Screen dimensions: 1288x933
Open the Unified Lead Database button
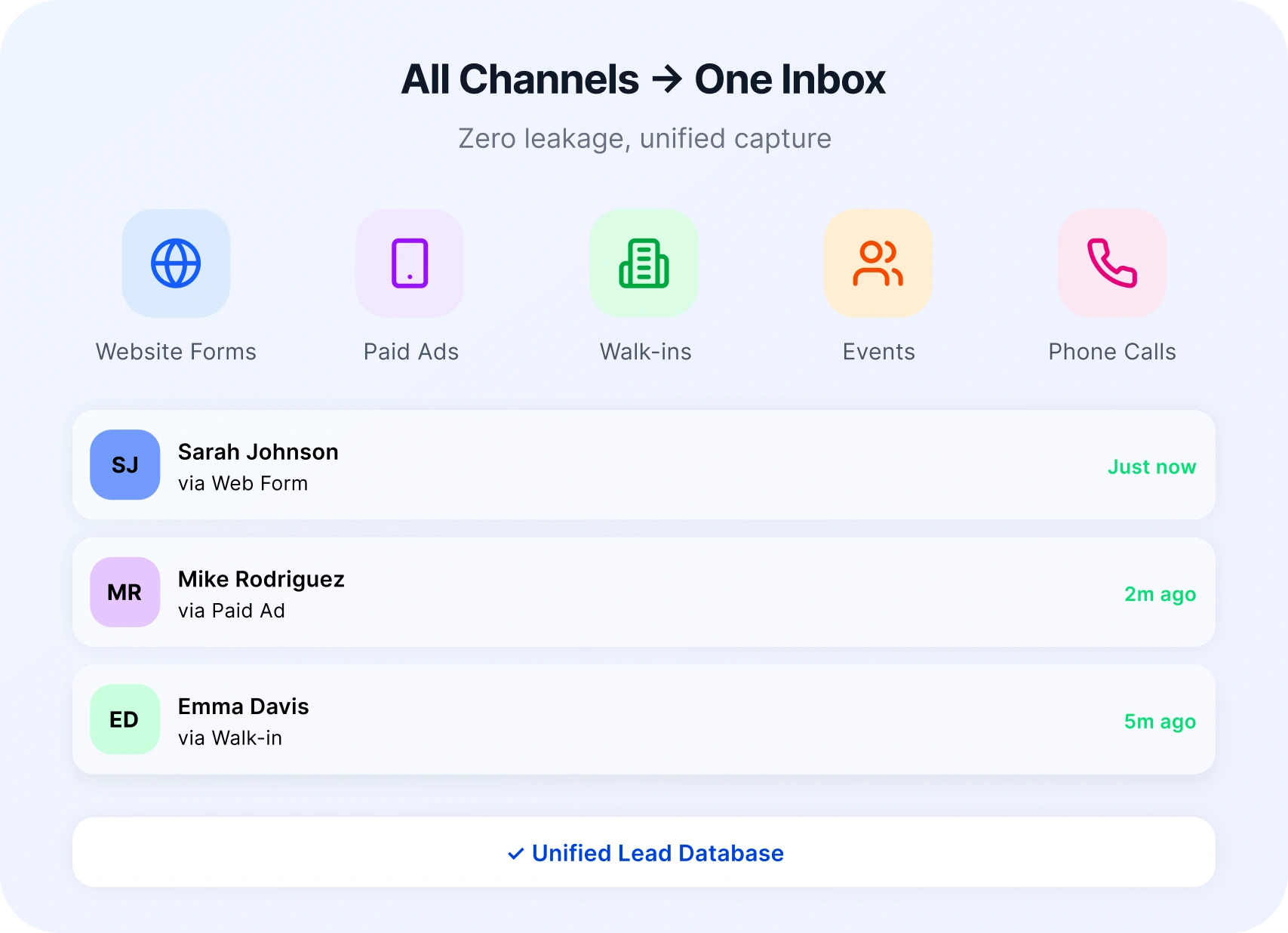tap(644, 852)
